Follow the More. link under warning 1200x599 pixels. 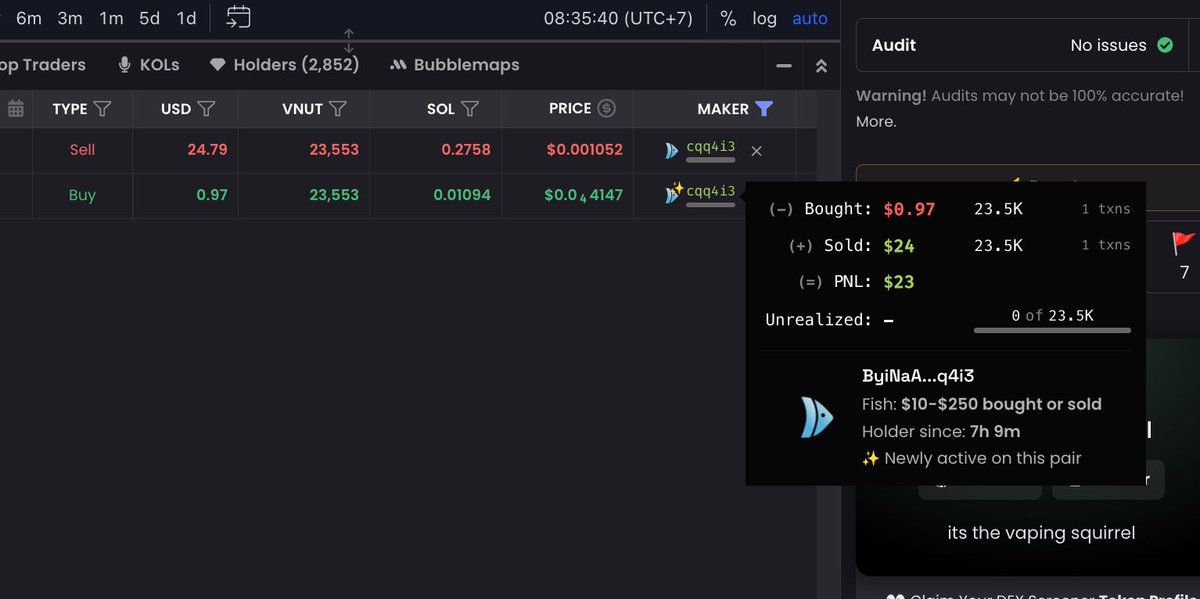coord(876,121)
